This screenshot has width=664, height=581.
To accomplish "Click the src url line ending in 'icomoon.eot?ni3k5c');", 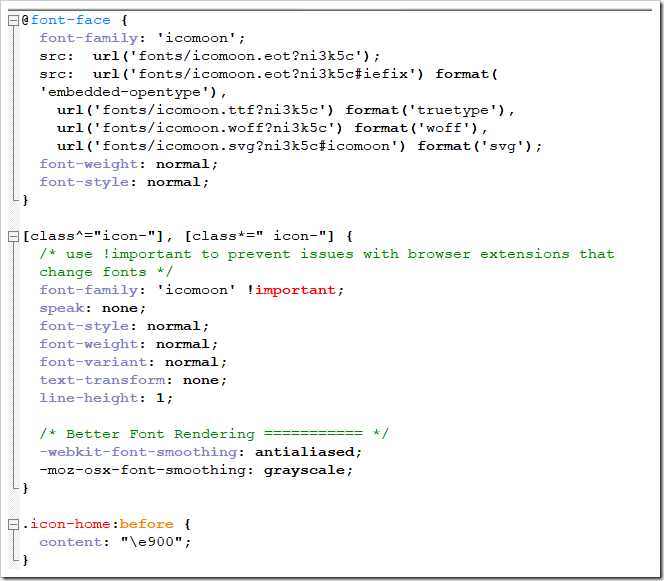I will tap(210, 56).
